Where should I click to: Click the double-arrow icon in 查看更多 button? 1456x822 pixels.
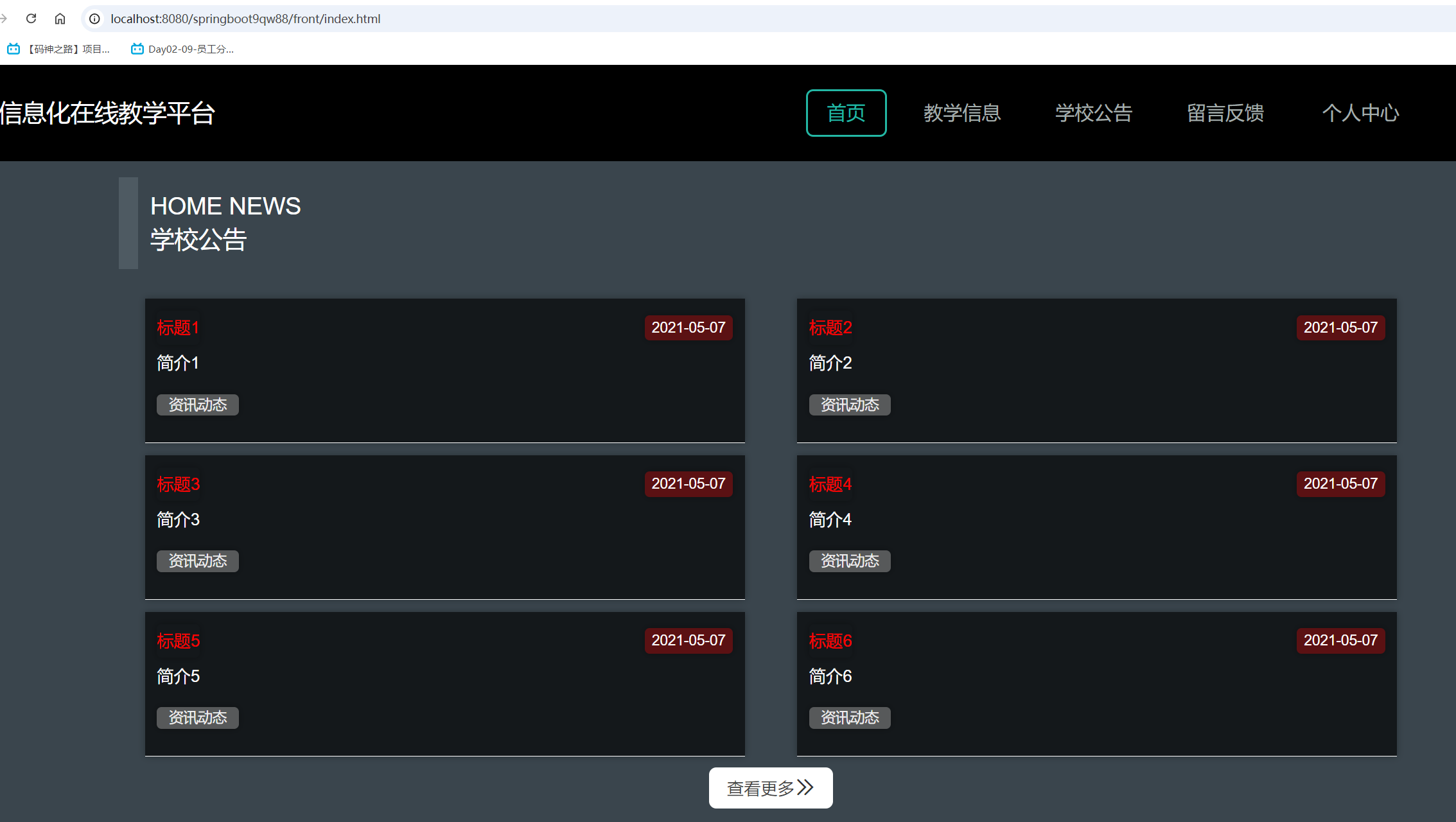pos(804,787)
